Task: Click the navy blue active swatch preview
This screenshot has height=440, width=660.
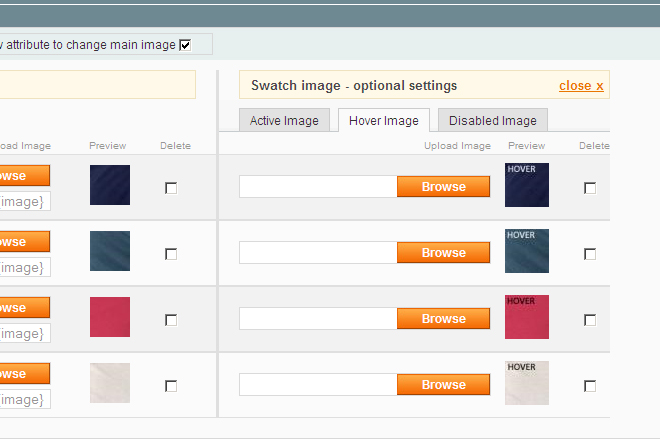Action: click(x=110, y=185)
